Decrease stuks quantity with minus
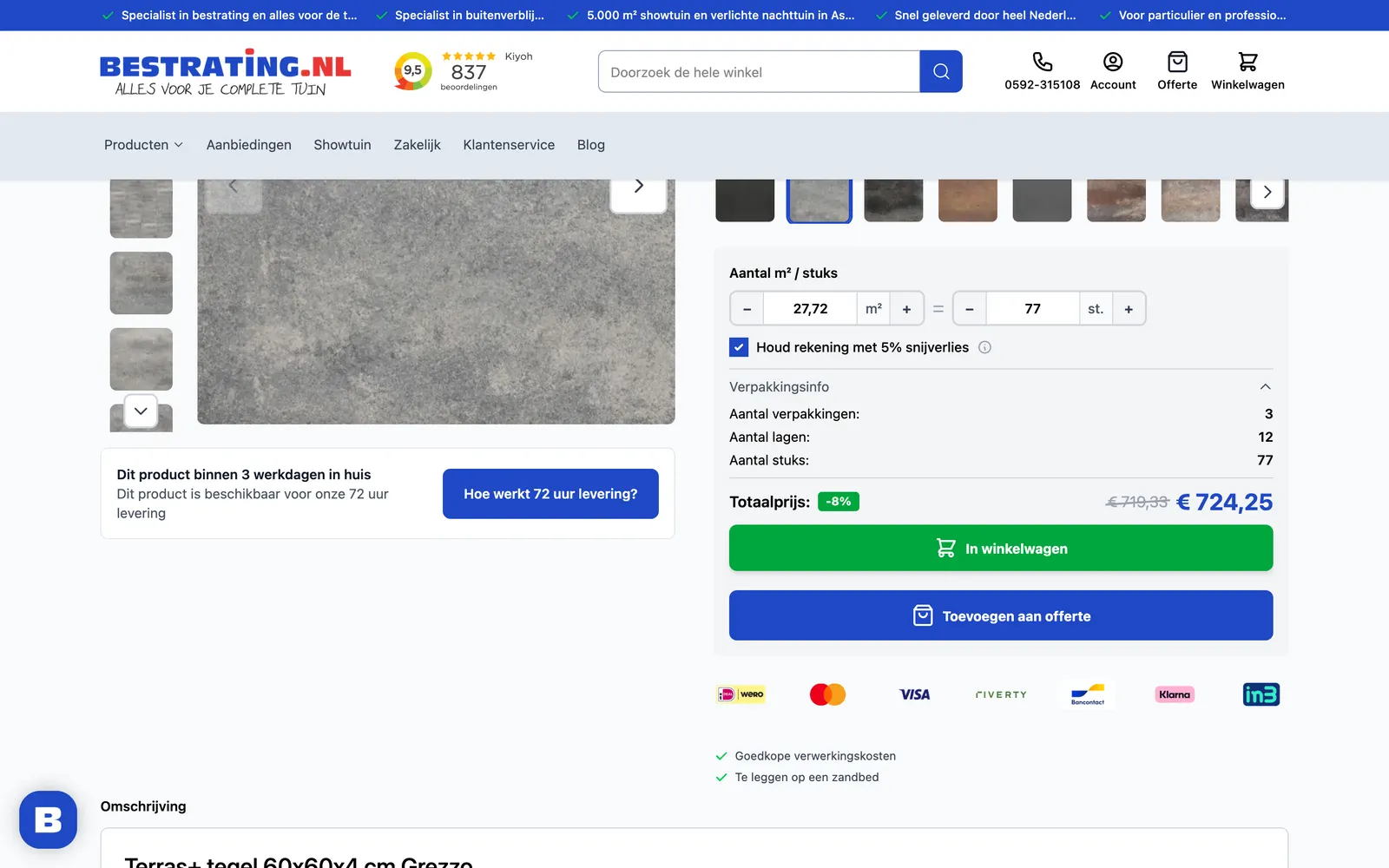This screenshot has height=868, width=1389. click(970, 309)
